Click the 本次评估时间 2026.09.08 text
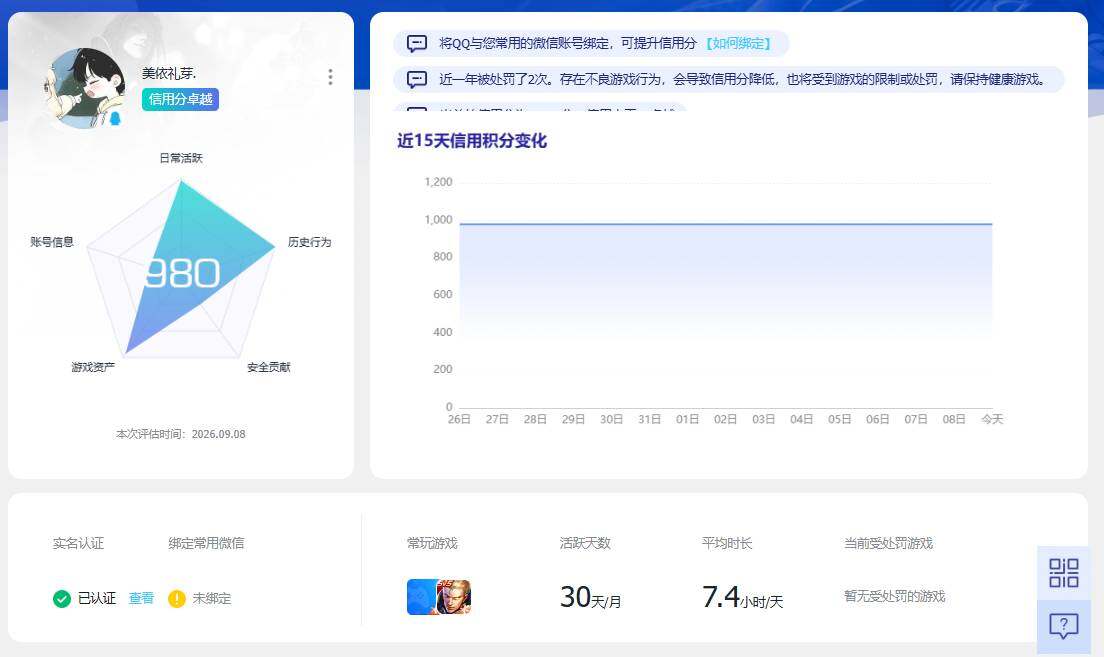1104x657 pixels. coord(181,434)
